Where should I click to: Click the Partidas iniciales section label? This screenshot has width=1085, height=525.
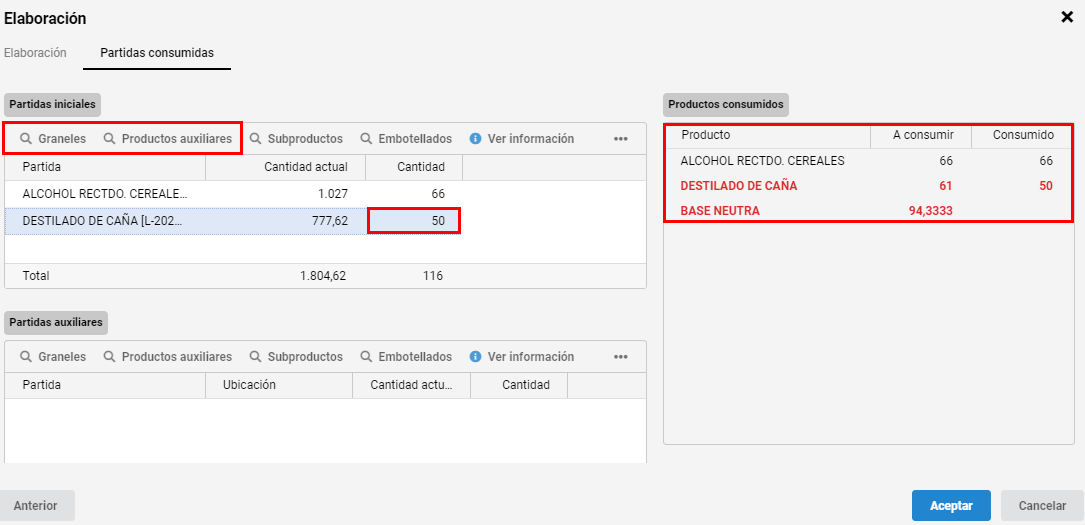53,104
